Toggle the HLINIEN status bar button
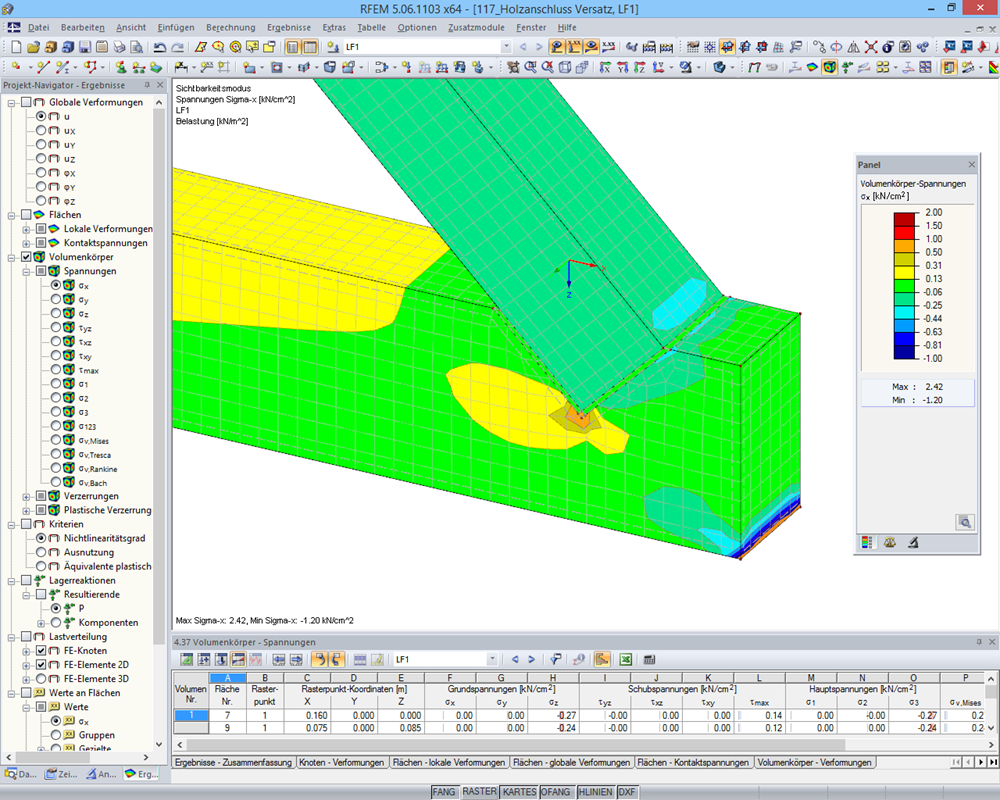 [x=595, y=792]
